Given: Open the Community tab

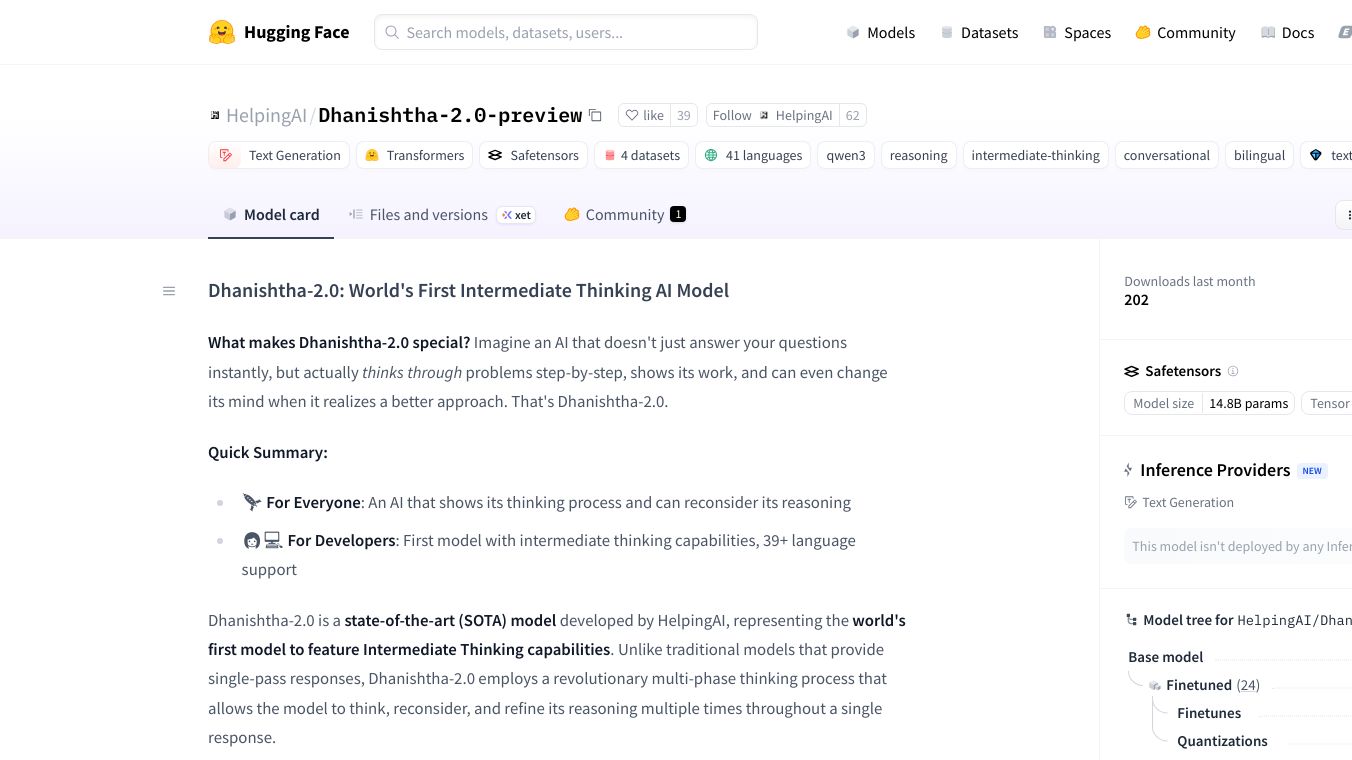Looking at the screenshot, I should 624,215.
